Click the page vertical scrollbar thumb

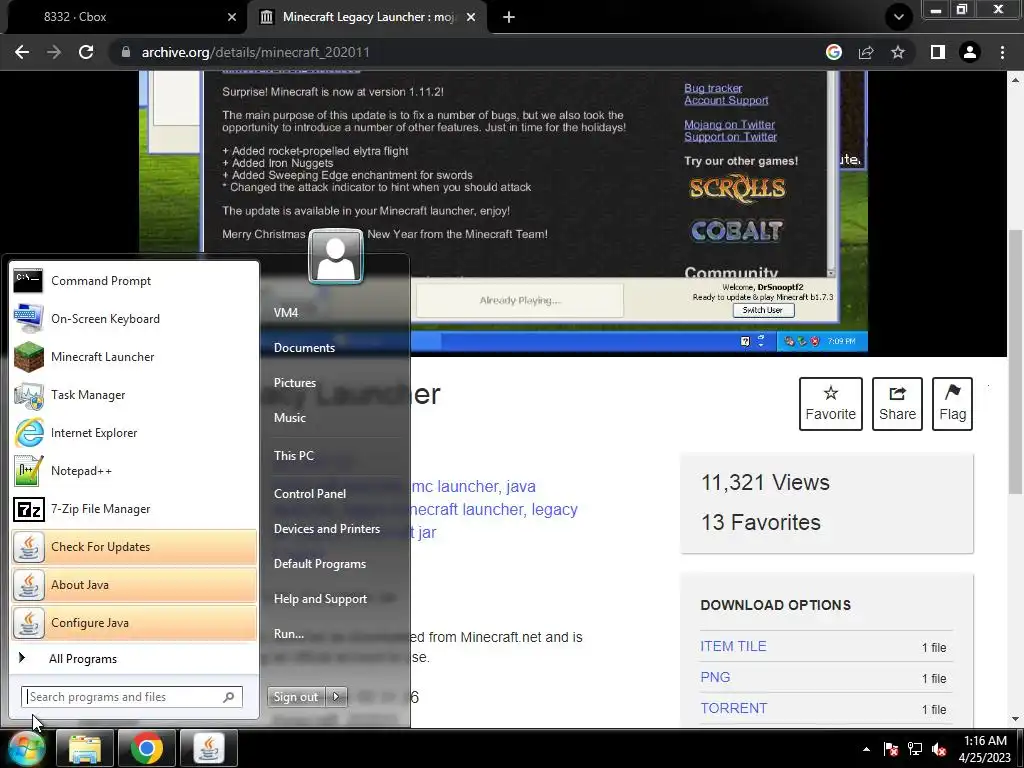pyautogui.click(x=1015, y=361)
